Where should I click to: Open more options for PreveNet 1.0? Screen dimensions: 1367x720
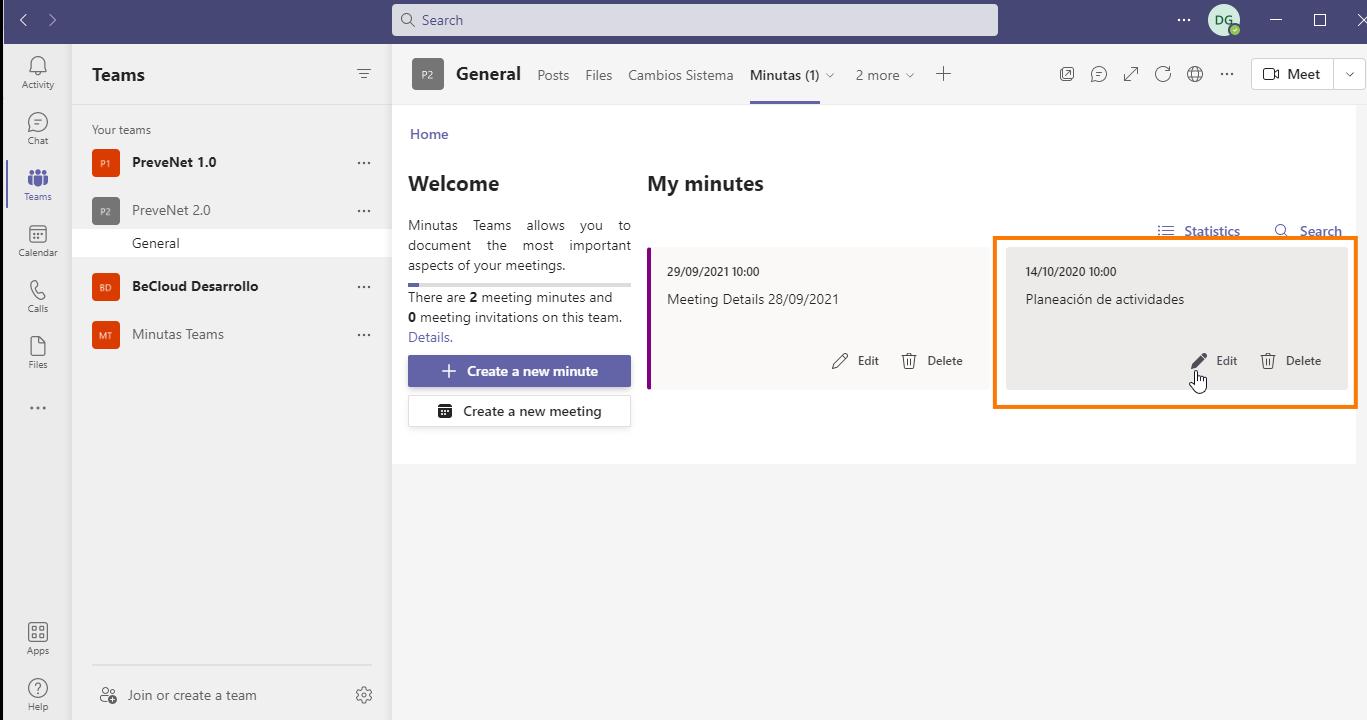pyautogui.click(x=364, y=162)
